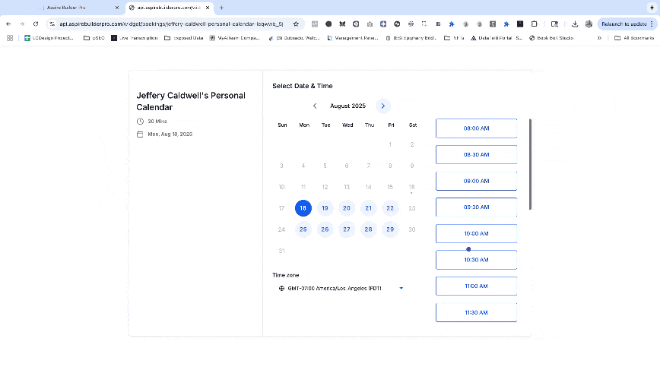
Task: Select August 27 date
Action: pyautogui.click(x=346, y=229)
